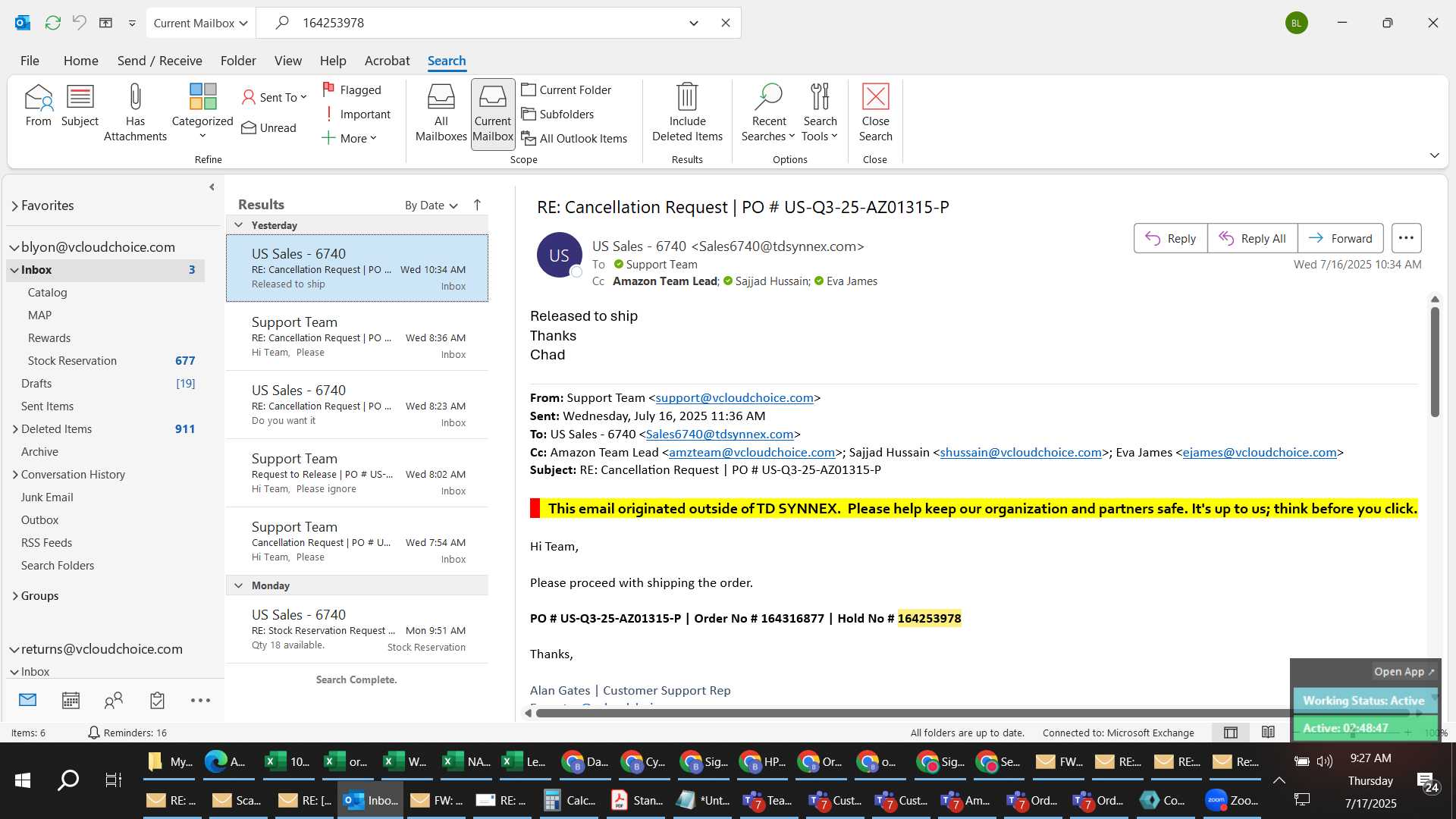This screenshot has width=1456, height=819.
Task: Click the ejames@vcloudchoice.com link
Action: pyautogui.click(x=1260, y=453)
